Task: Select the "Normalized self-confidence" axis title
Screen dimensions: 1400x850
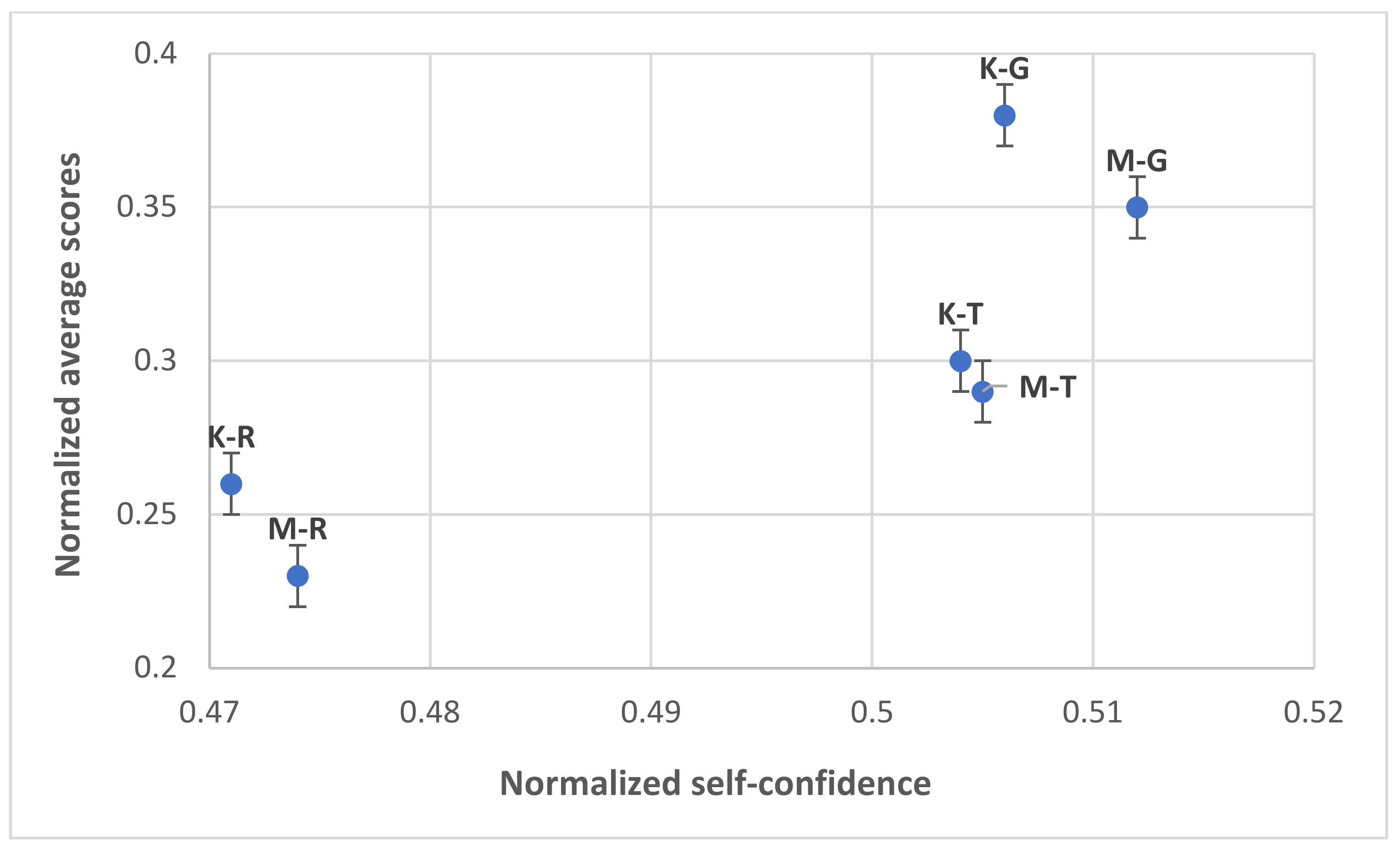Action: [x=715, y=783]
